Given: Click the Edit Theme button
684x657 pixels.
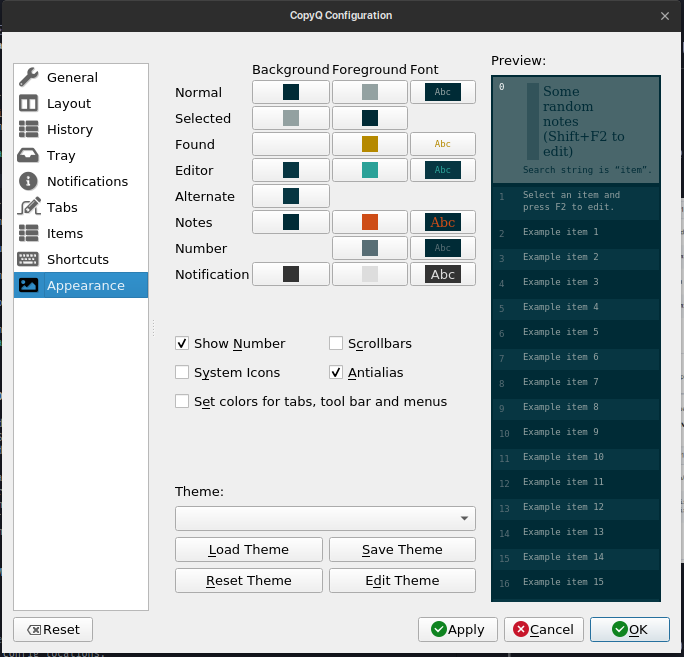Looking at the screenshot, I should (x=402, y=580).
